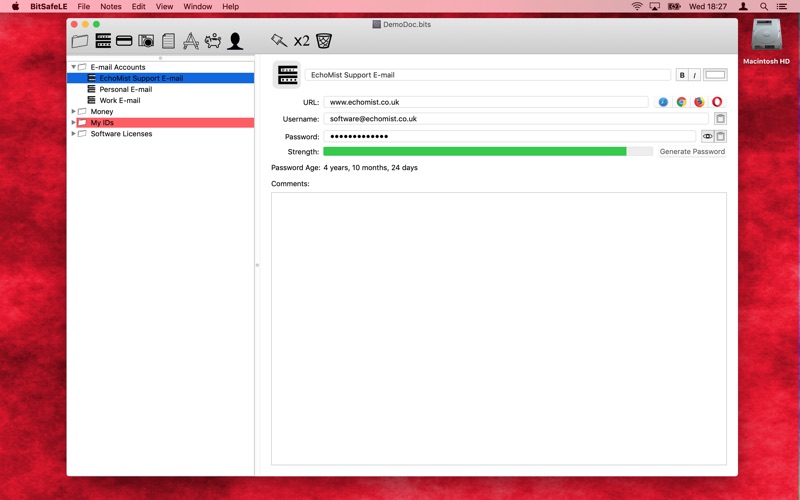Add a new photo item with camera icon
This screenshot has height=500, width=800.
tap(146, 41)
